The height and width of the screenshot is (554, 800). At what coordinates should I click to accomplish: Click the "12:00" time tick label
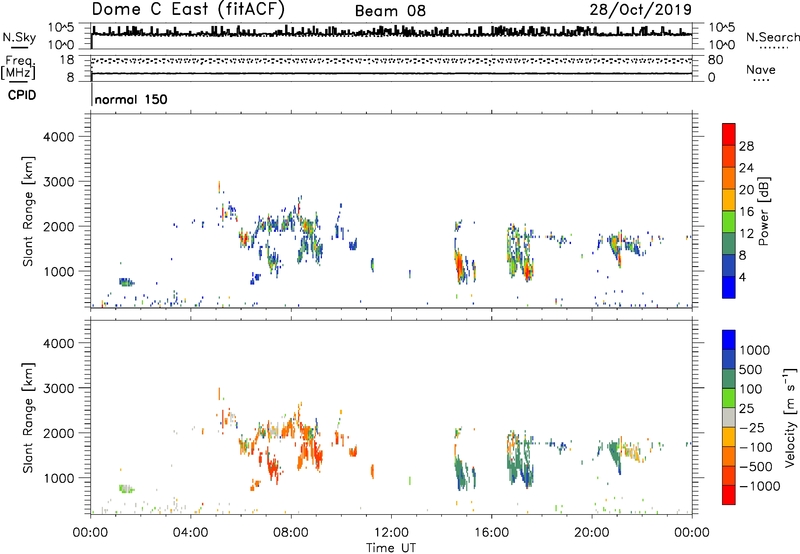point(391,533)
